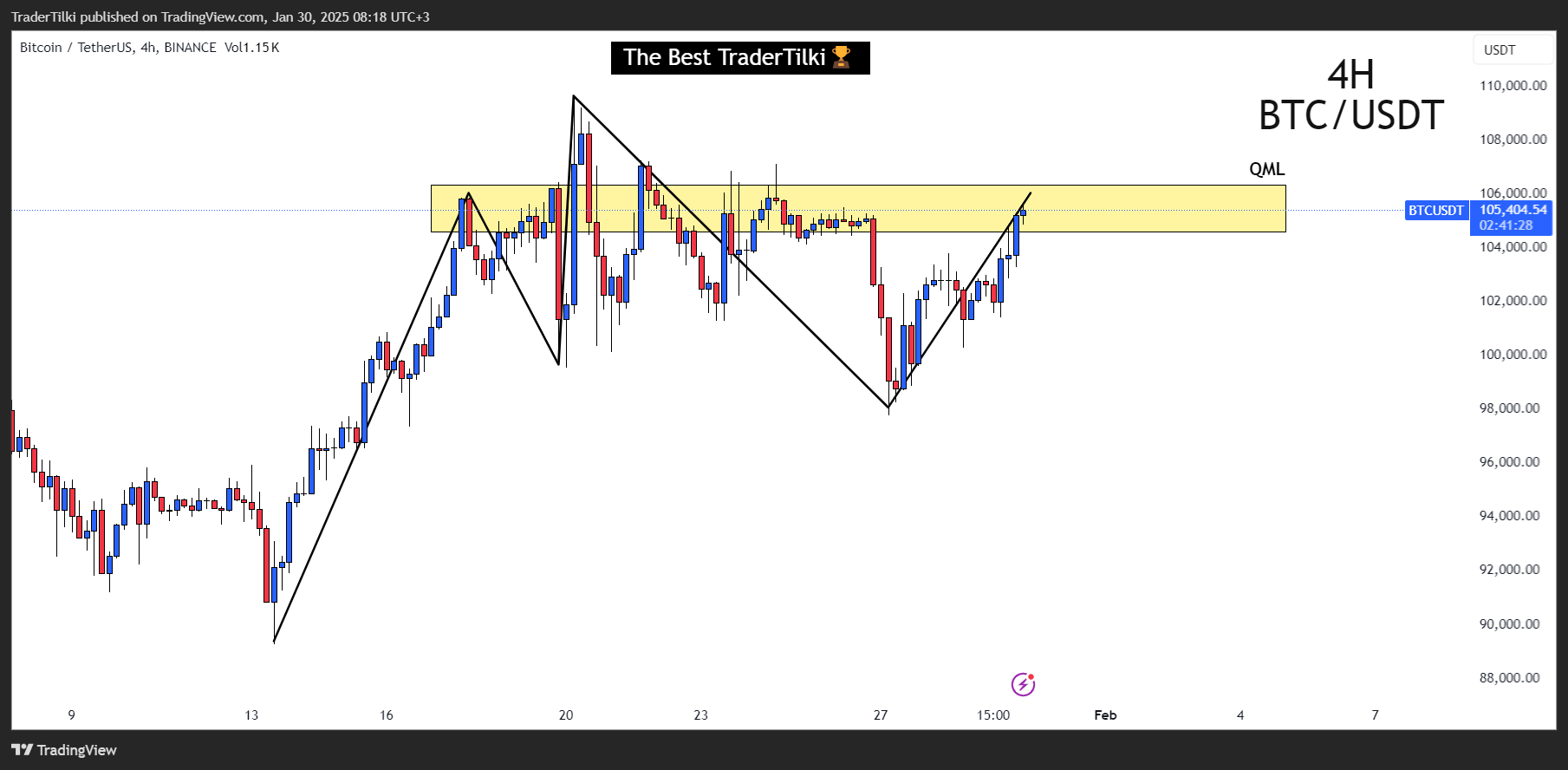1568x770 pixels.
Task: Click the 16 date label on time axis
Action: click(x=387, y=715)
